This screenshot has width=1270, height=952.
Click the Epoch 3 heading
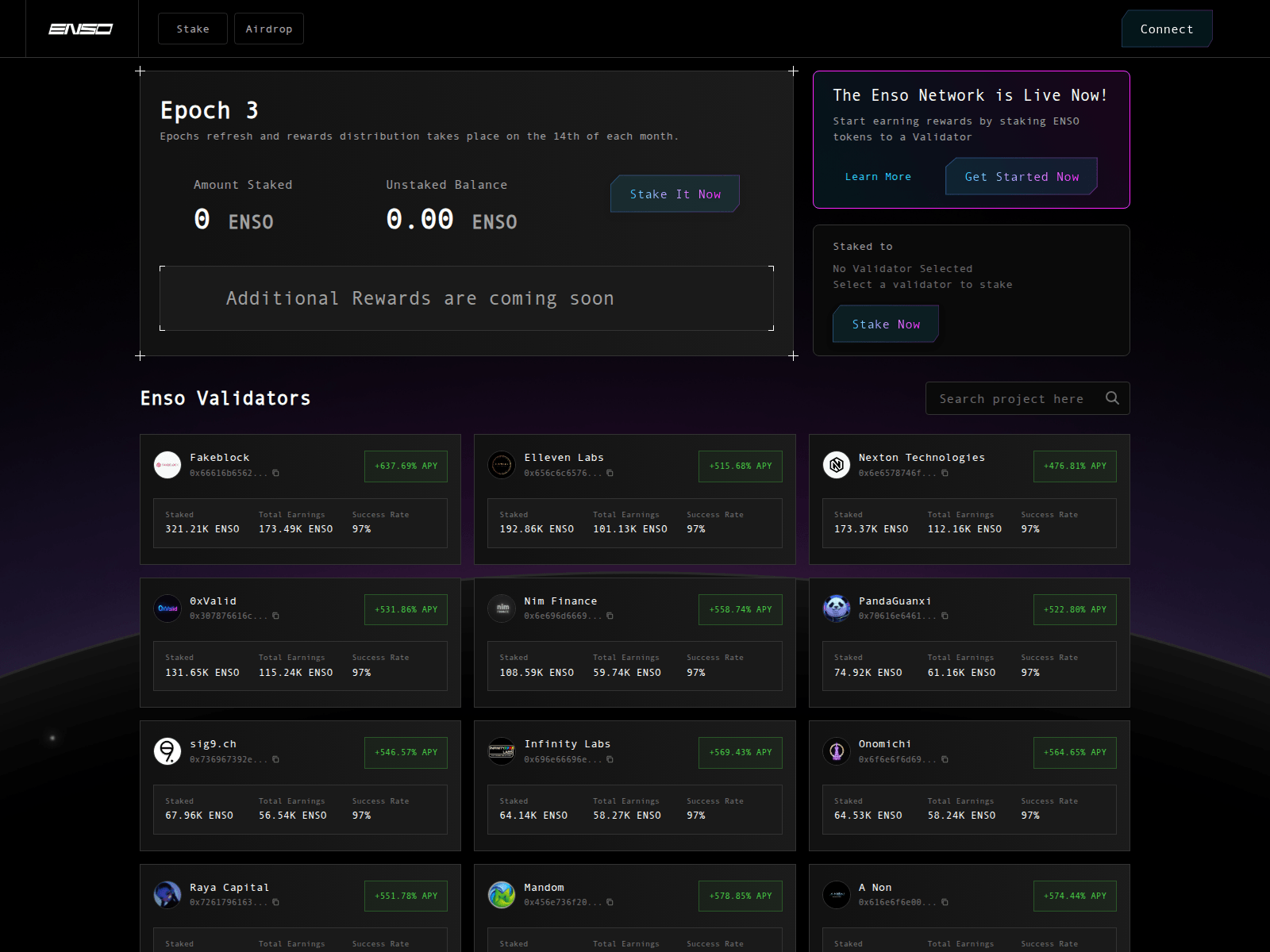210,110
